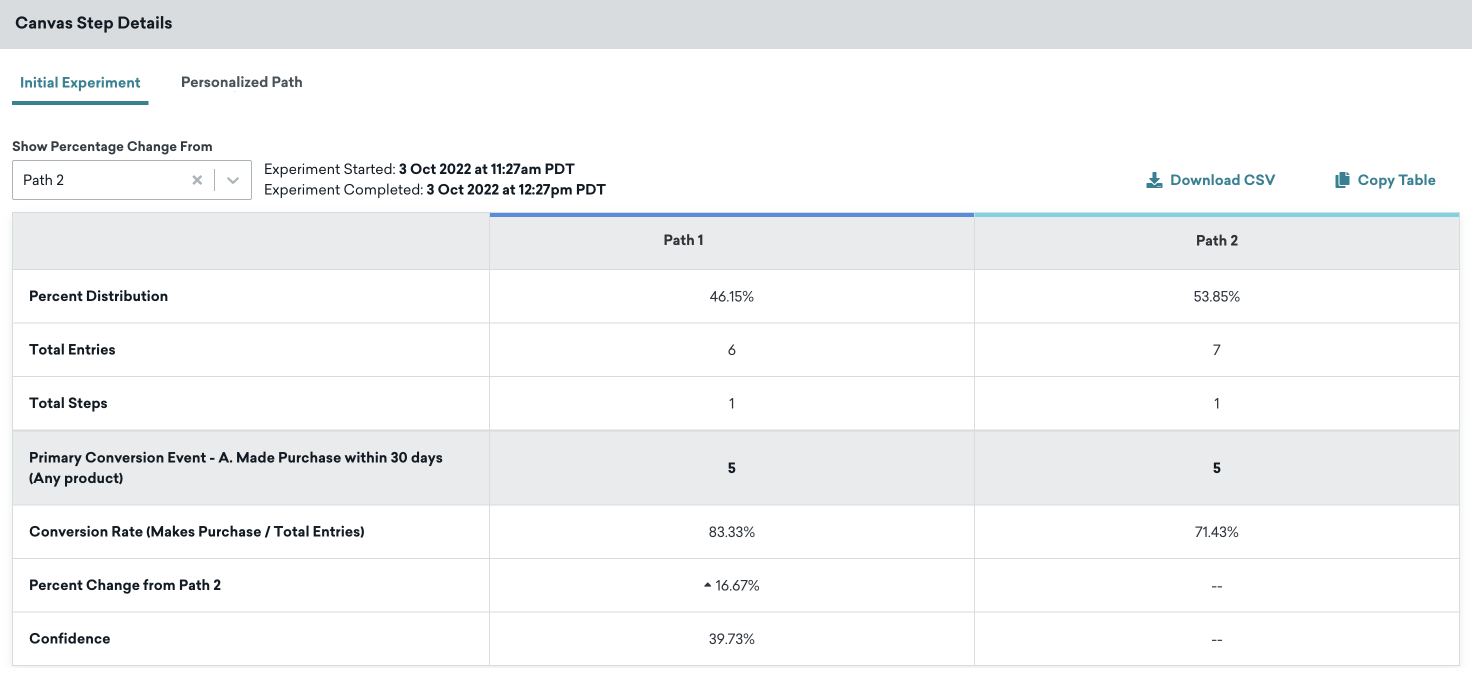Select the Primary Conversion Event row label
The height and width of the screenshot is (693, 1472).
235,467
